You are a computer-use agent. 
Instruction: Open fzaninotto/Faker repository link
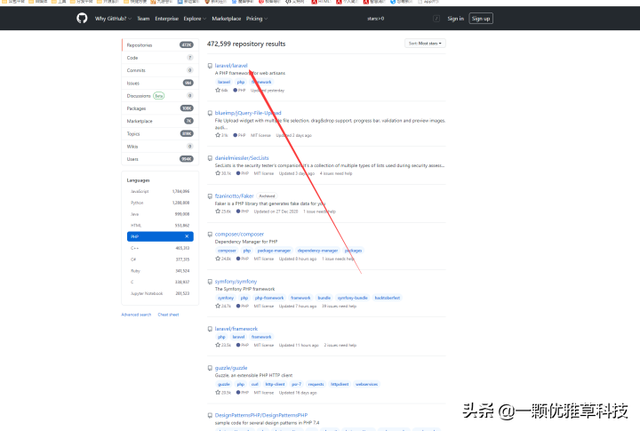coord(234,196)
